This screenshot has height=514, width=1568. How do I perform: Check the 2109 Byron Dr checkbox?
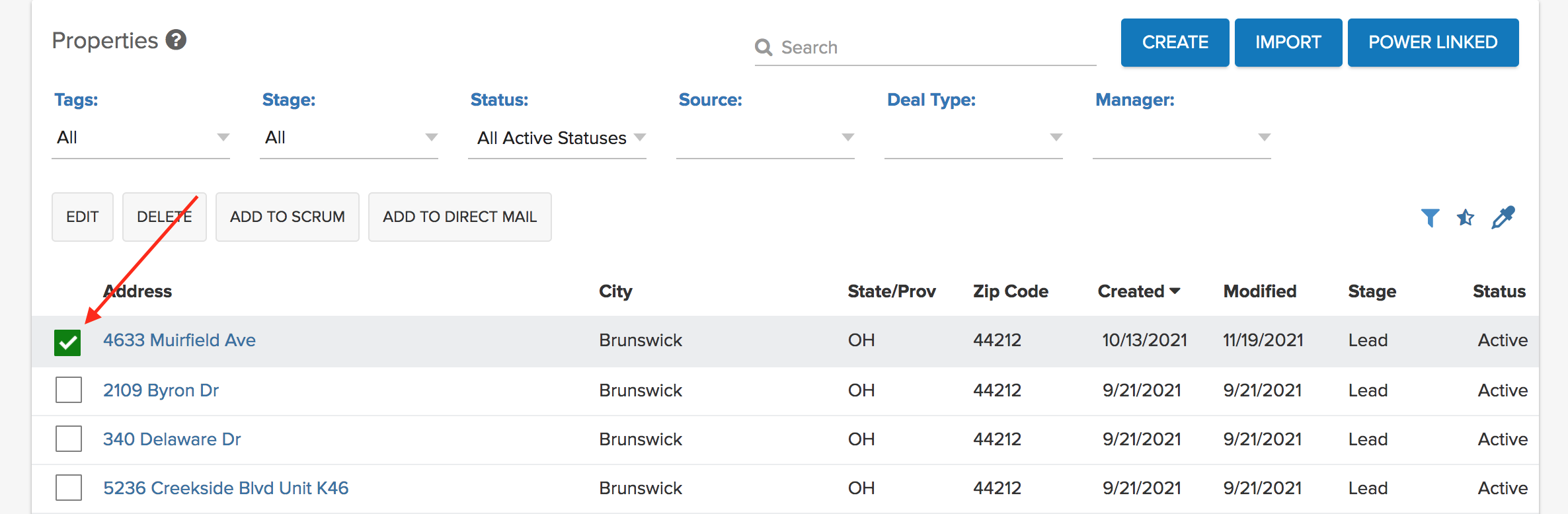[69, 390]
